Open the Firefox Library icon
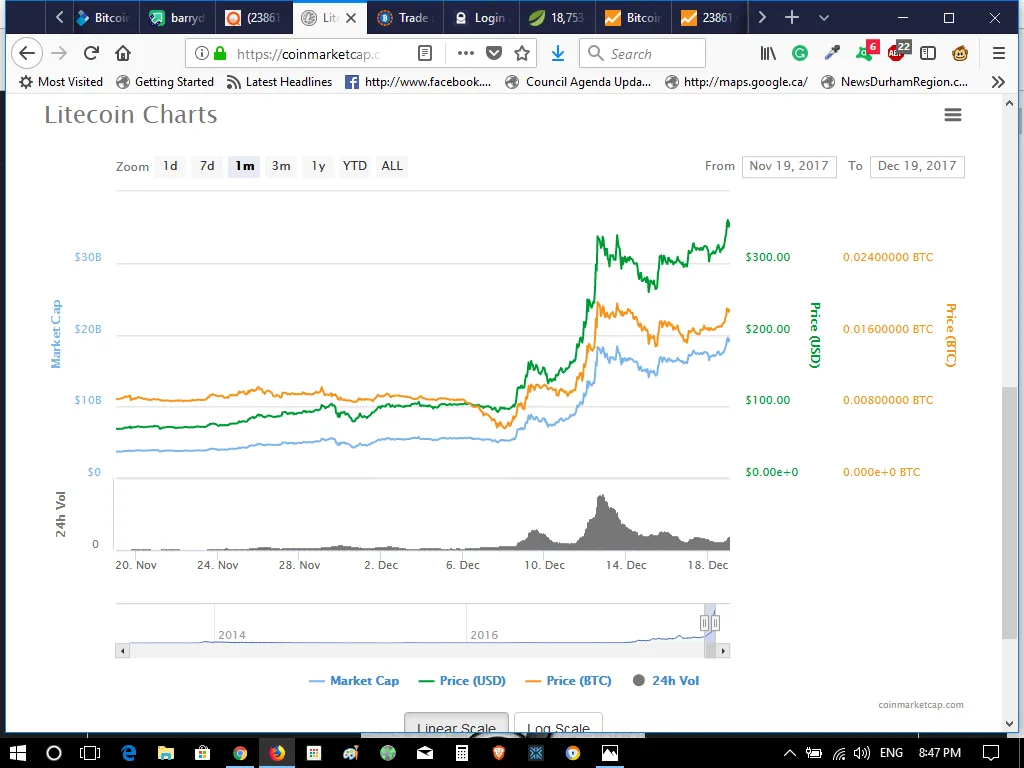 pyautogui.click(x=768, y=54)
